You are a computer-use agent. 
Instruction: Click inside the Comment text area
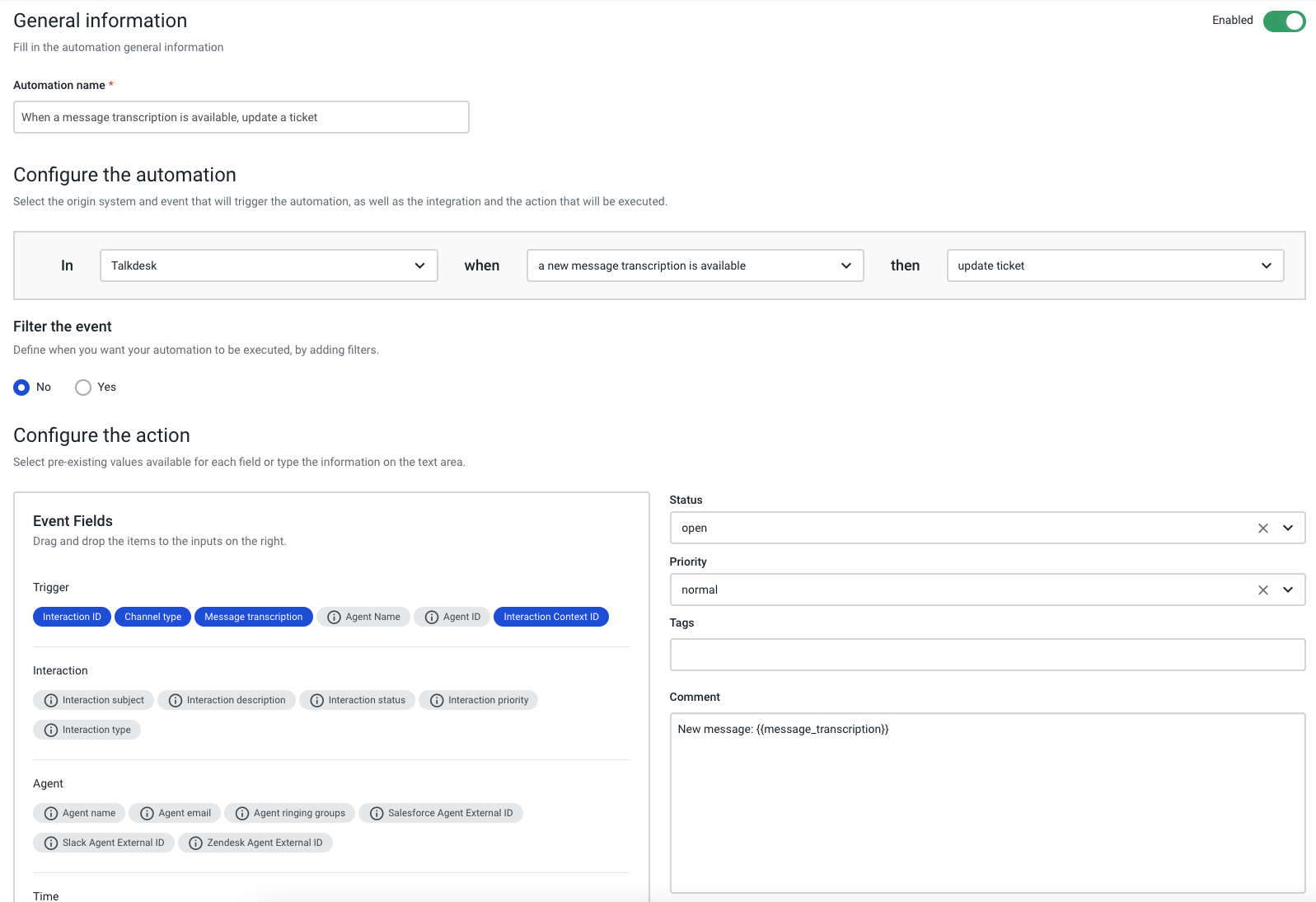point(987,803)
